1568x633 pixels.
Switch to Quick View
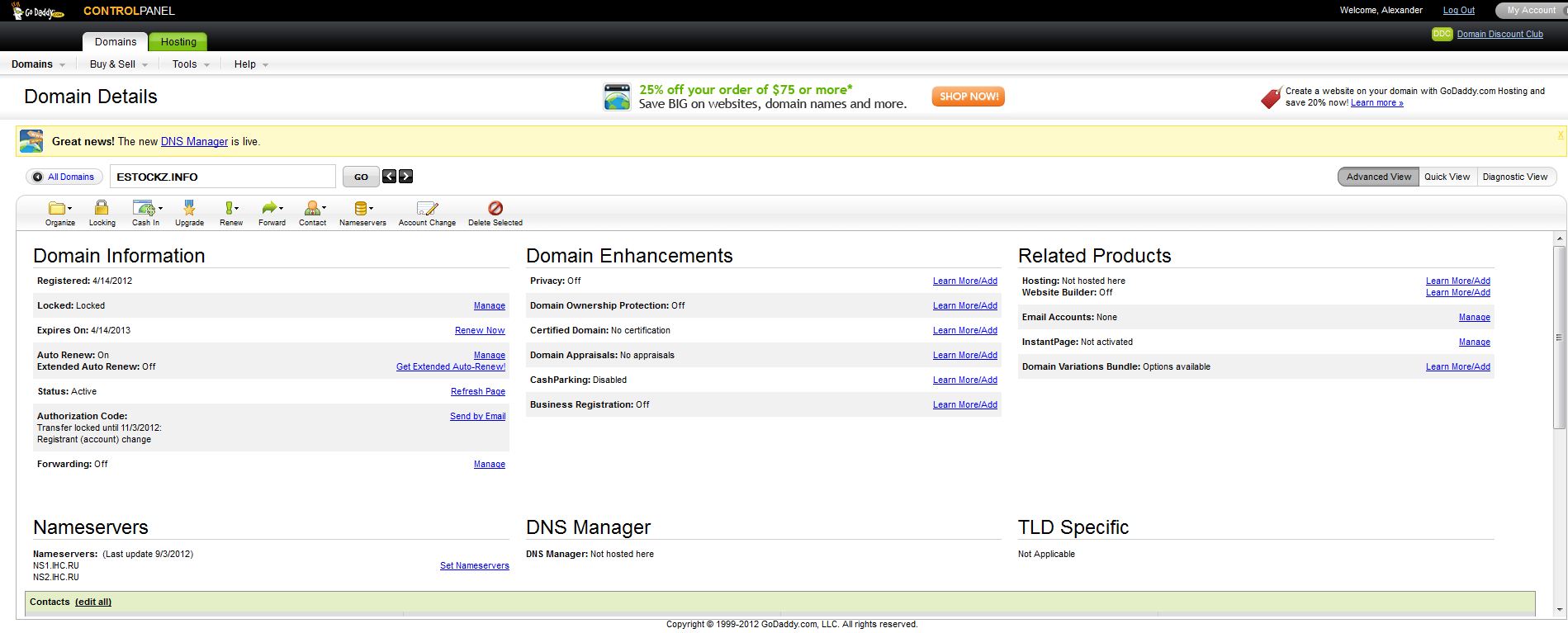(1447, 177)
